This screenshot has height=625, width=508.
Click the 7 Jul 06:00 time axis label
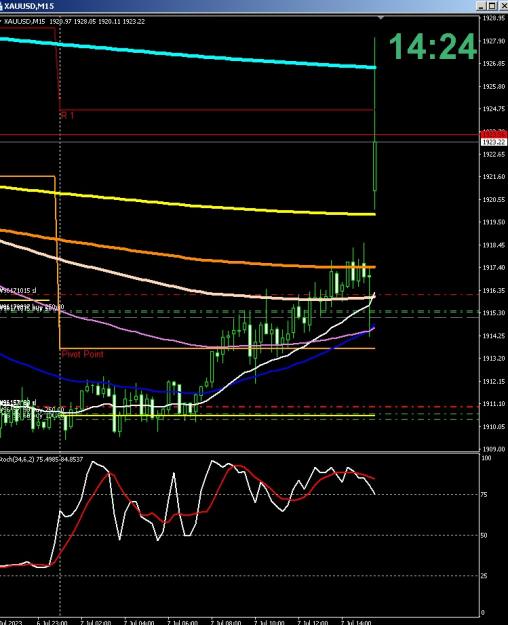tap(182, 622)
